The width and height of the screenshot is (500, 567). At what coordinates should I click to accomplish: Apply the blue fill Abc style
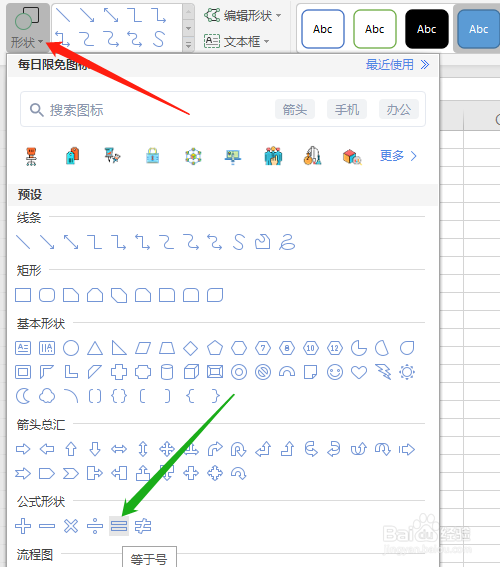[479, 29]
